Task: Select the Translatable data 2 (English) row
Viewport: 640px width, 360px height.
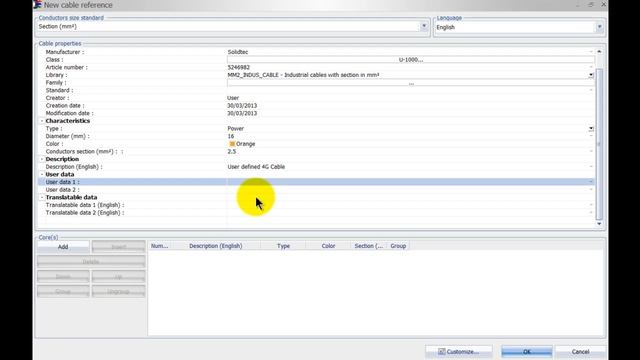Action: [316, 213]
